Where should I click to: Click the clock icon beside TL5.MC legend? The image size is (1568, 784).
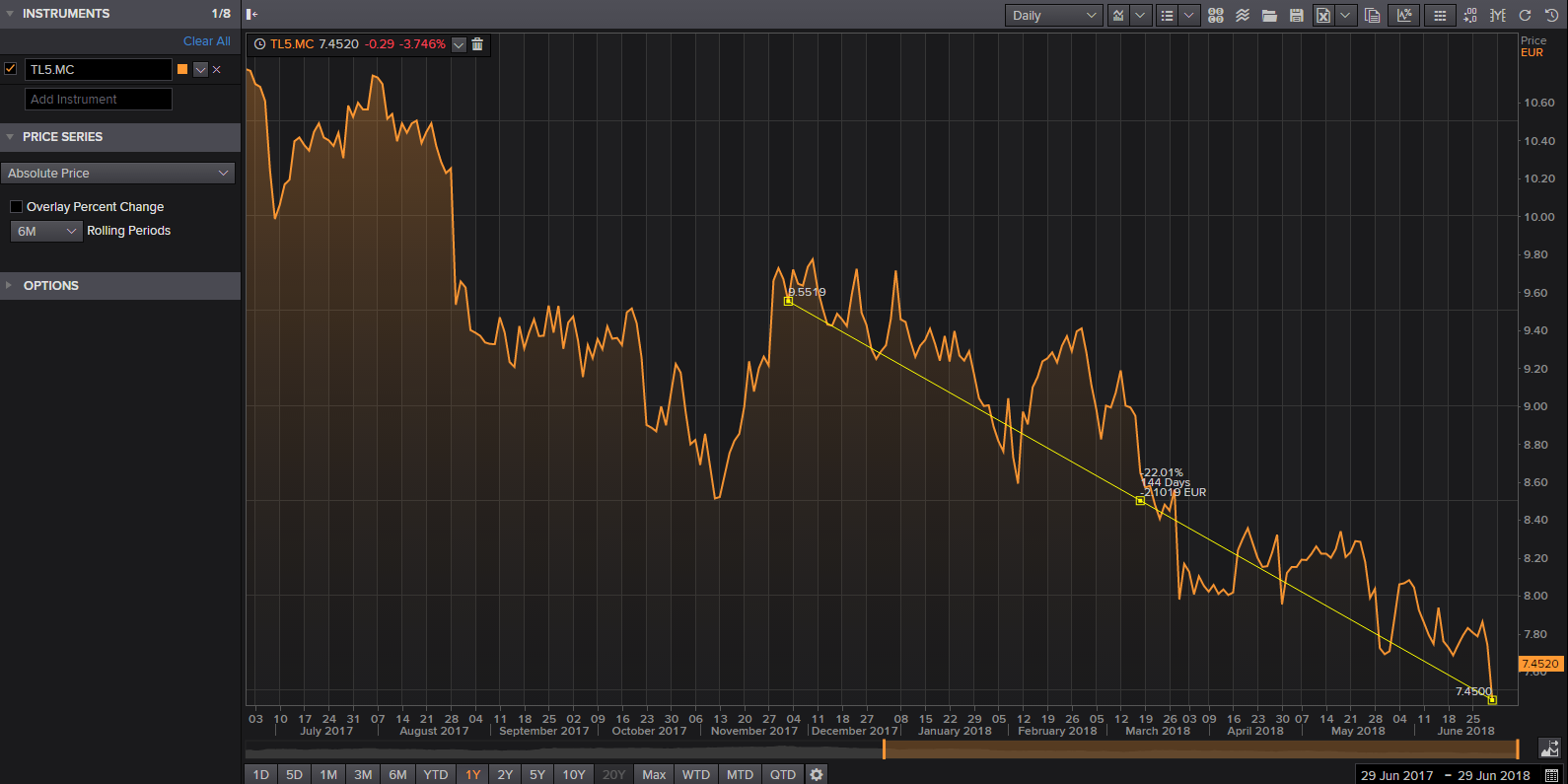[260, 44]
